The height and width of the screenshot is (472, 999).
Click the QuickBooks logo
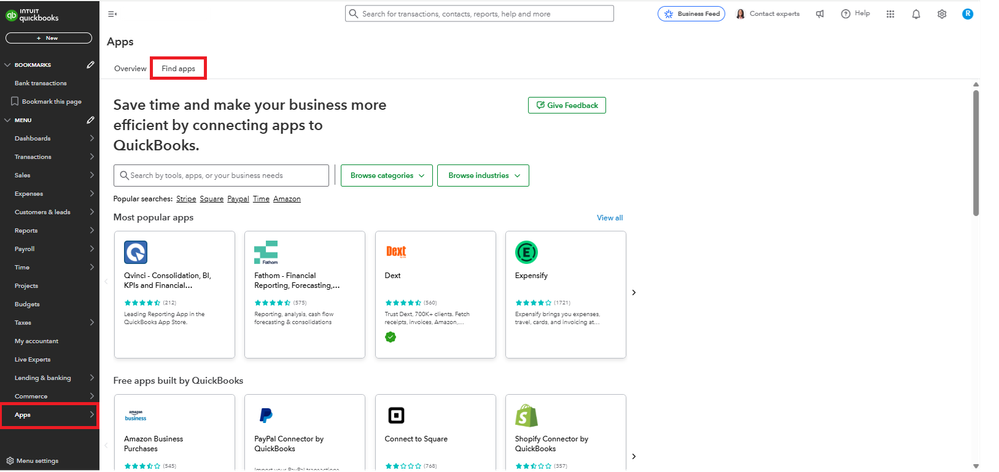(x=32, y=15)
